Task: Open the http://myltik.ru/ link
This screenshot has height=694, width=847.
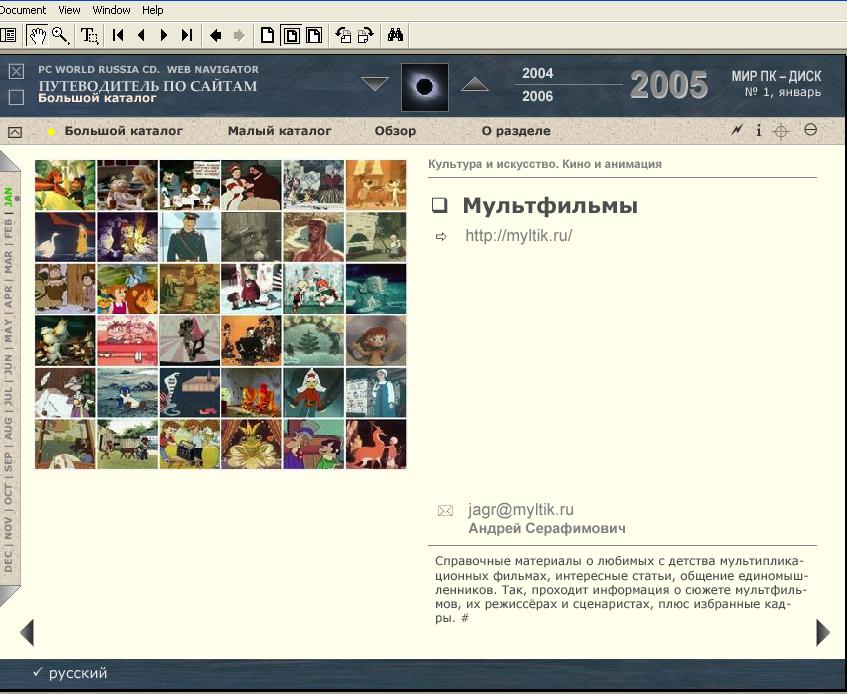Action: [519, 235]
